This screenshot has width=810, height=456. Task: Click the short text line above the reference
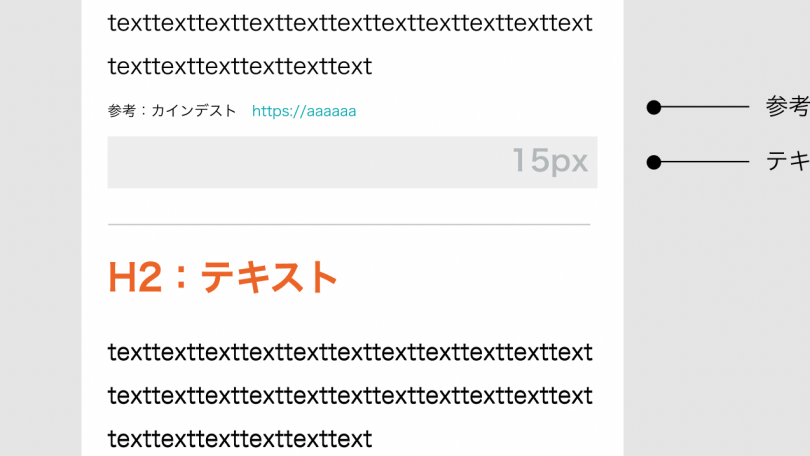tap(240, 67)
